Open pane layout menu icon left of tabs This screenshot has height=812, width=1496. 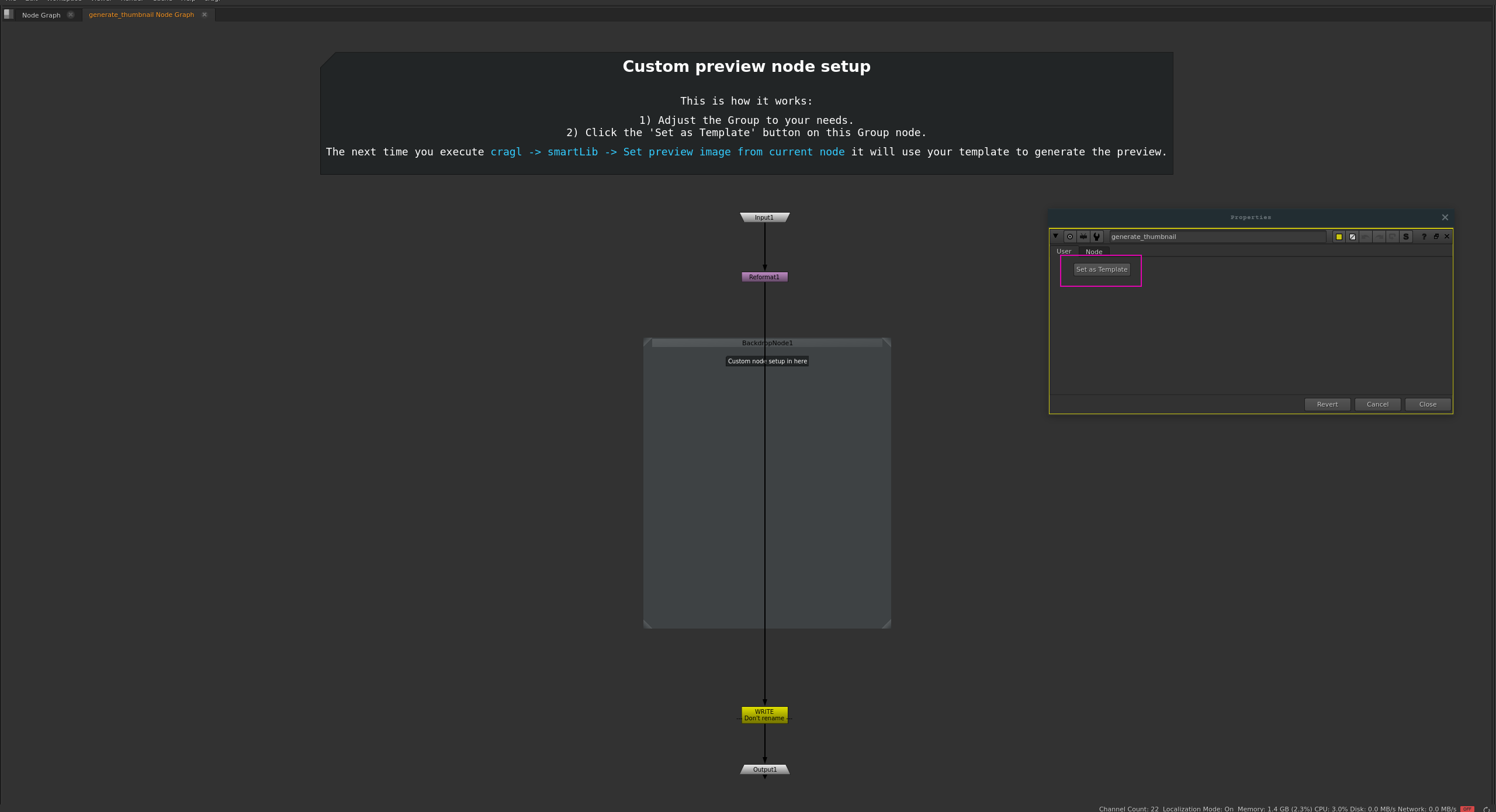coord(8,15)
